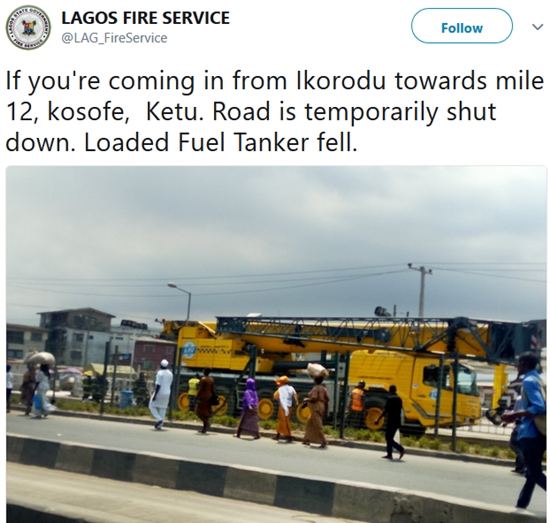Follow the Lagos Fire Service account
Image resolution: width=550 pixels, height=523 pixels.
pos(462,26)
